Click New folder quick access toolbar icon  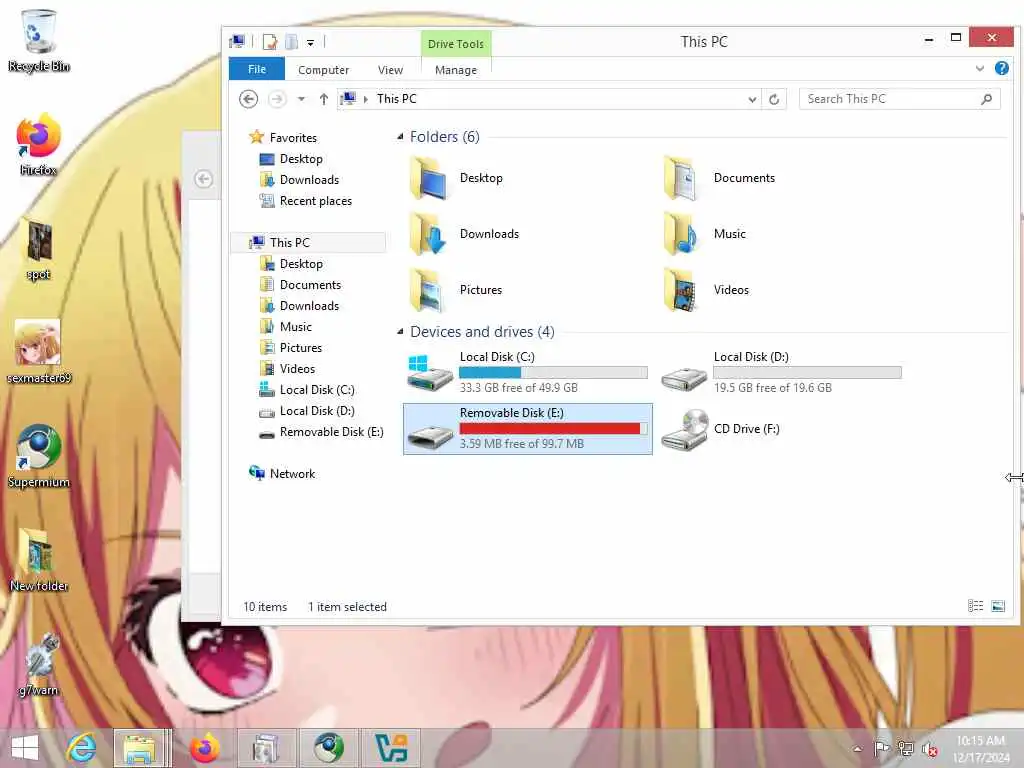point(291,42)
